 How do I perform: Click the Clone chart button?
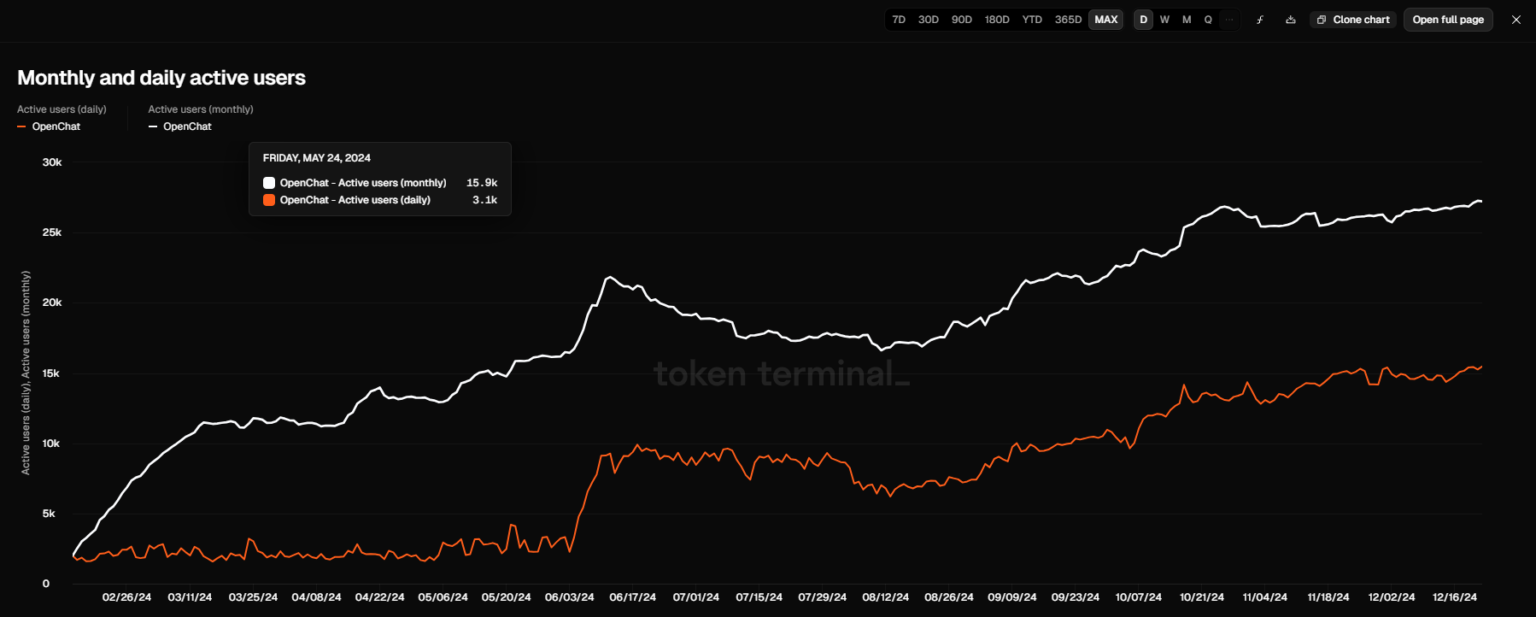point(1353,20)
